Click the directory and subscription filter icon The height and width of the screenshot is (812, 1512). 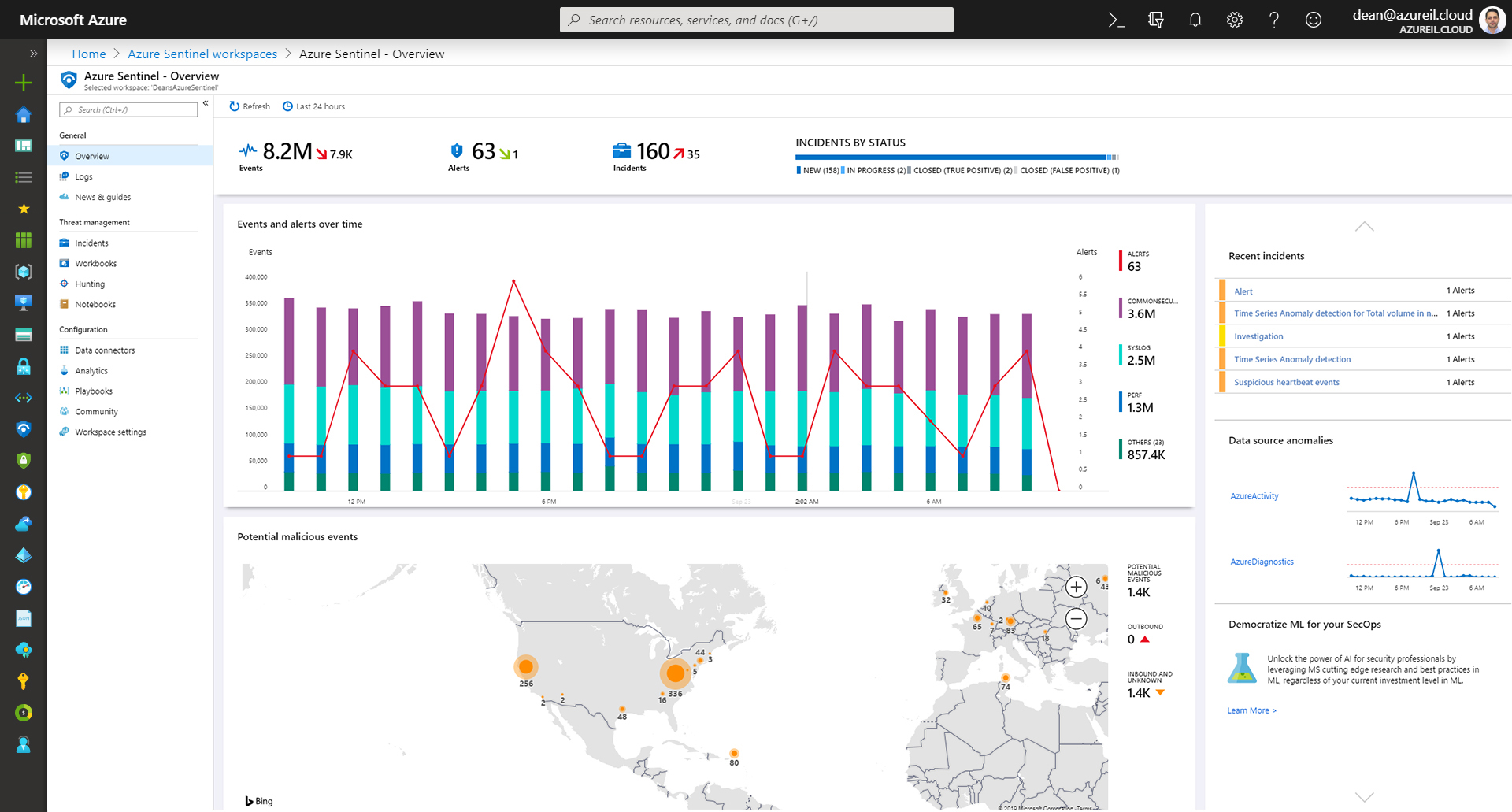click(1155, 20)
